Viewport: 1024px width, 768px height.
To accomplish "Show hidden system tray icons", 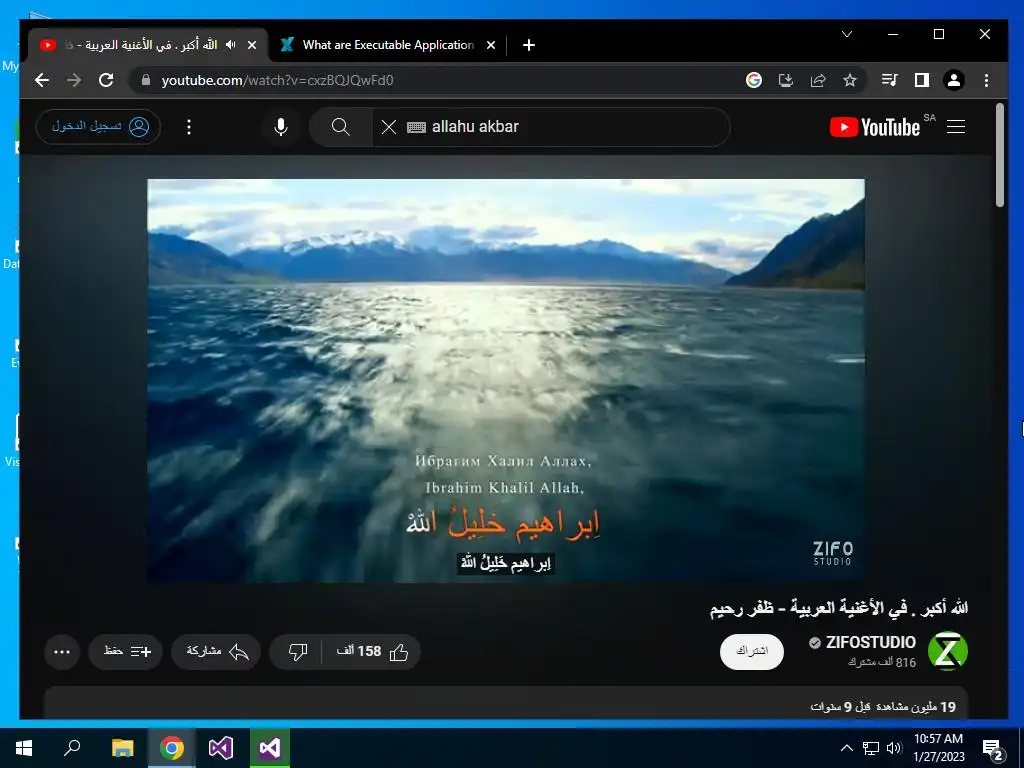I will point(846,748).
